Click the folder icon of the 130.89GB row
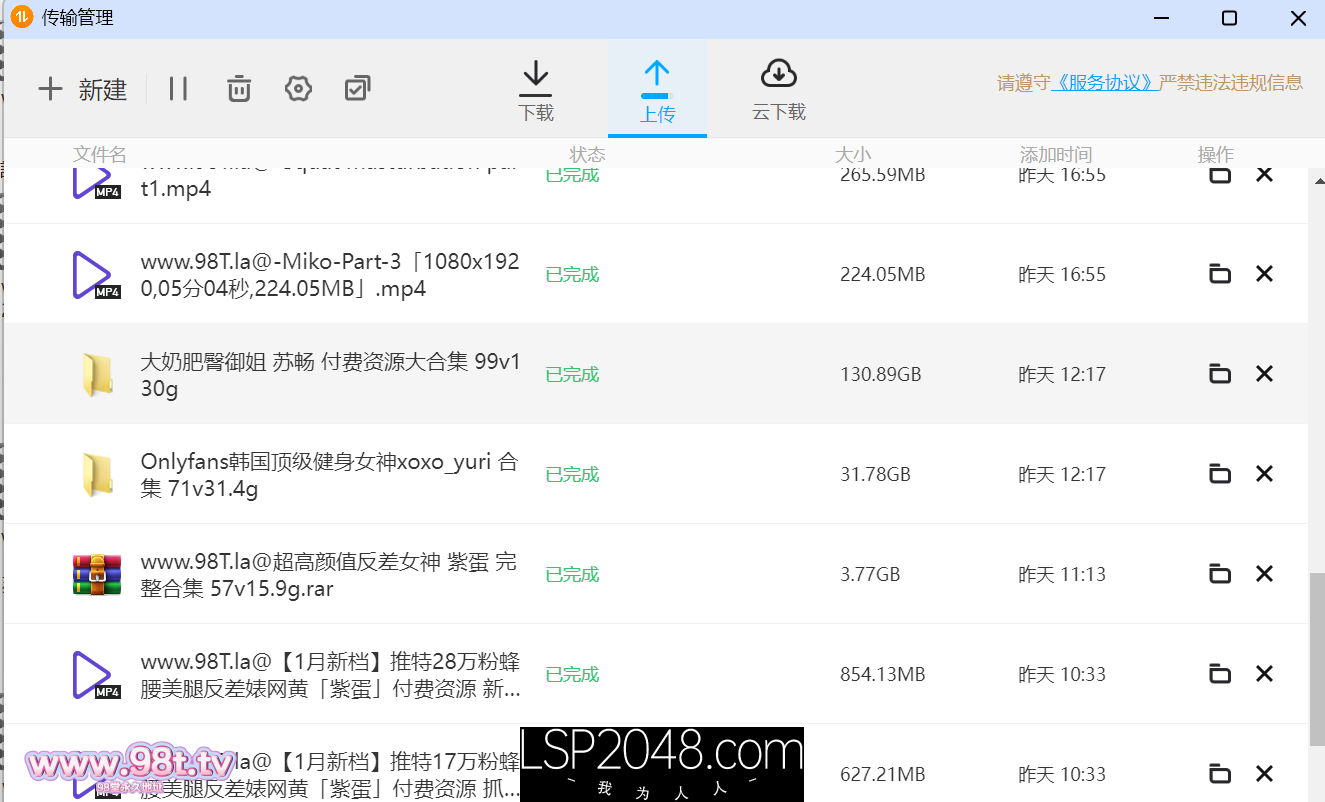The height and width of the screenshot is (802, 1325). pos(97,375)
